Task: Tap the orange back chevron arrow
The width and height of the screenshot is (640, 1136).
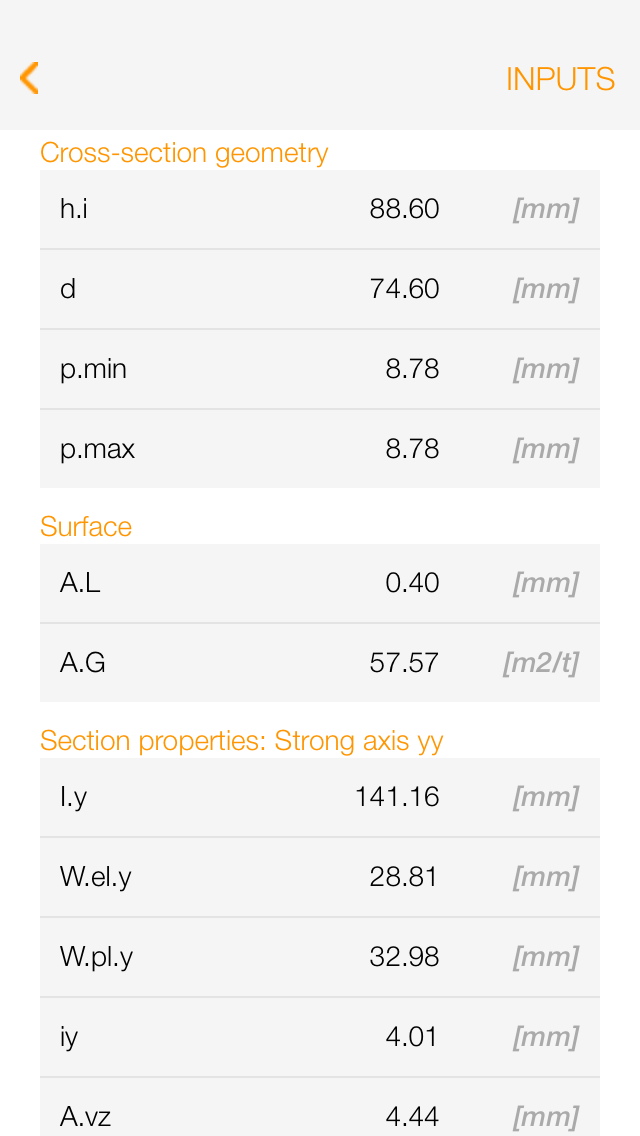Action: coord(28,77)
